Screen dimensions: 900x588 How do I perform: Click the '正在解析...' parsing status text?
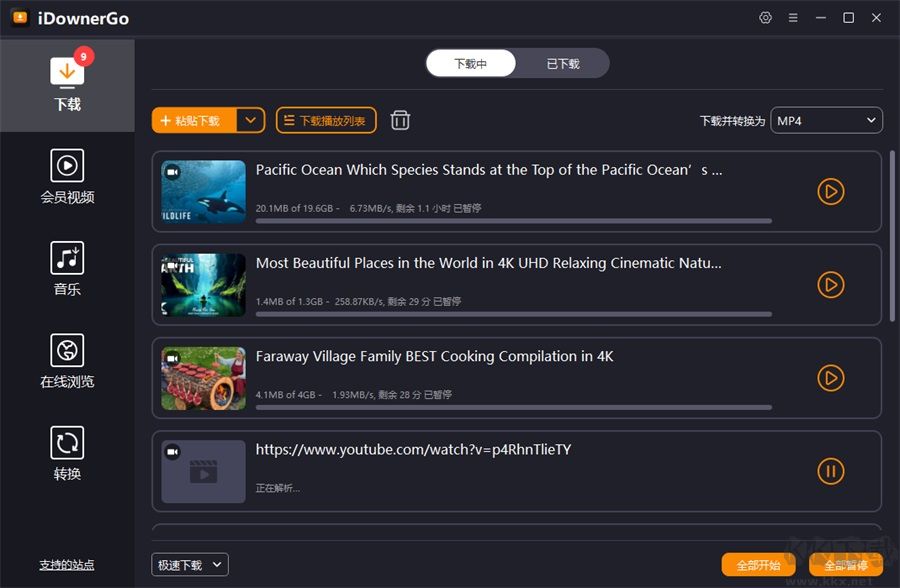(x=278, y=488)
